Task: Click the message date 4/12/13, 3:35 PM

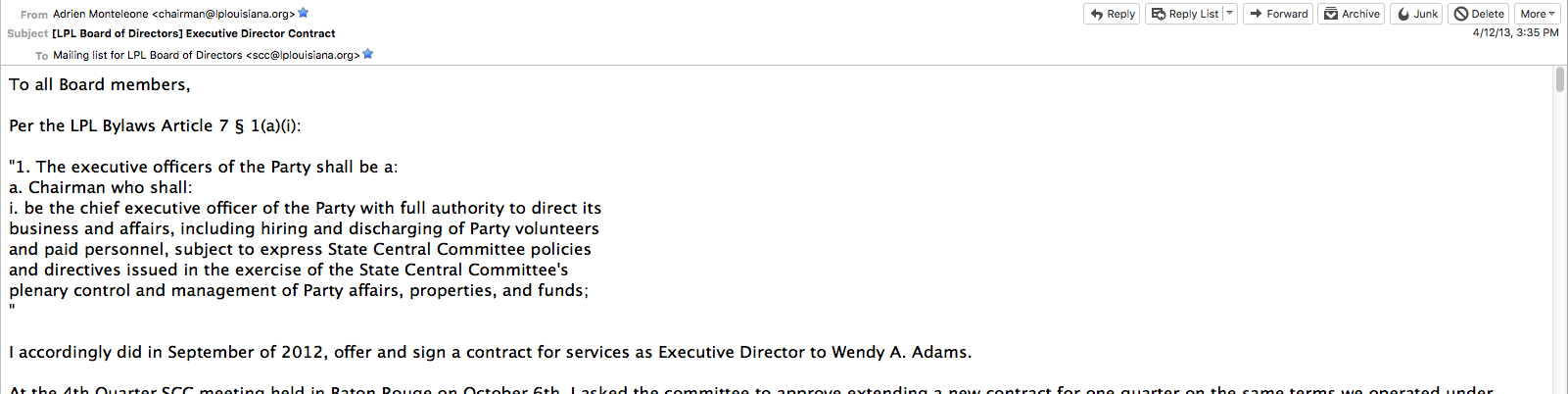Action: click(1515, 32)
